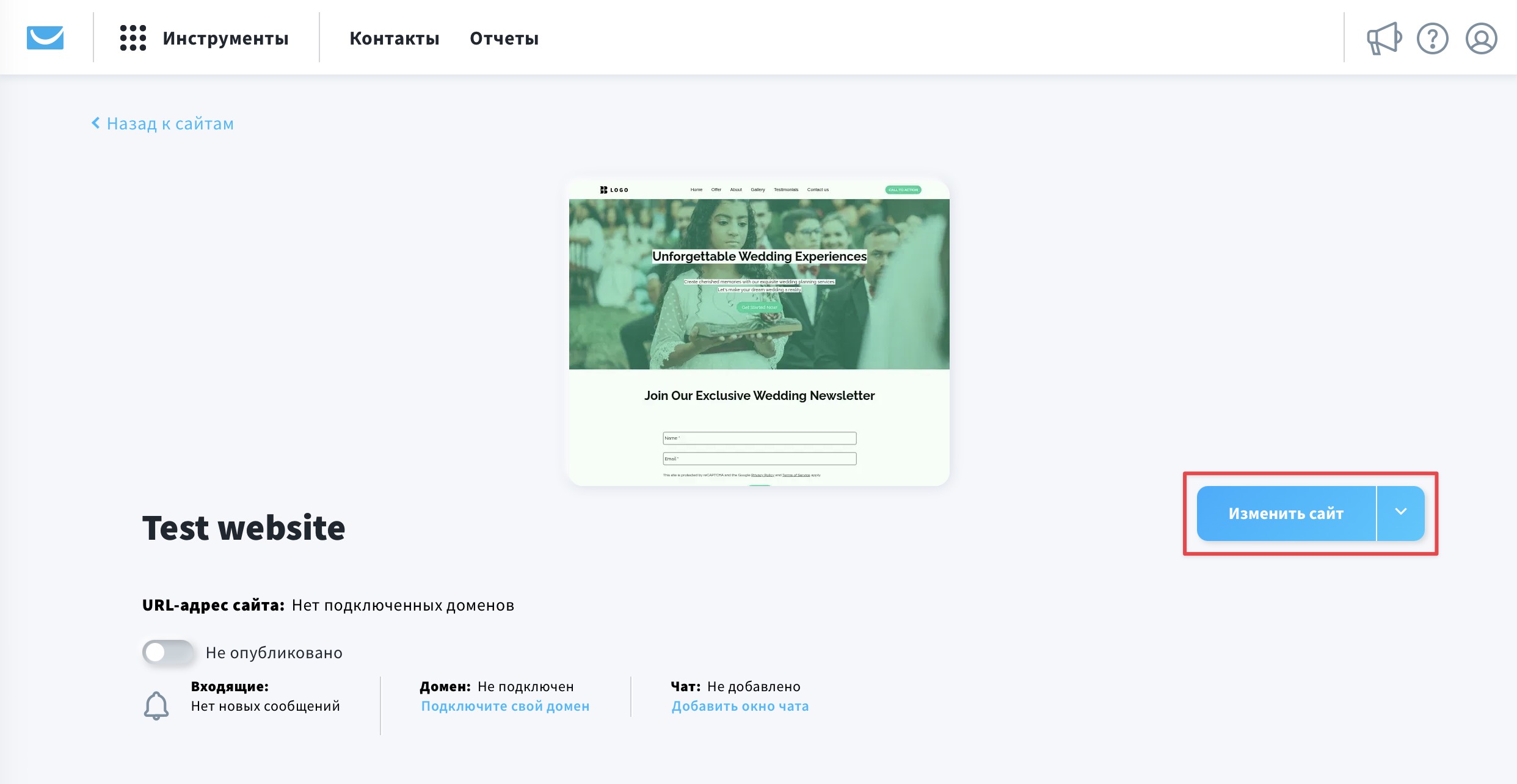Click the Назад к сайтам link
The image size is (1517, 784).
coord(170,124)
